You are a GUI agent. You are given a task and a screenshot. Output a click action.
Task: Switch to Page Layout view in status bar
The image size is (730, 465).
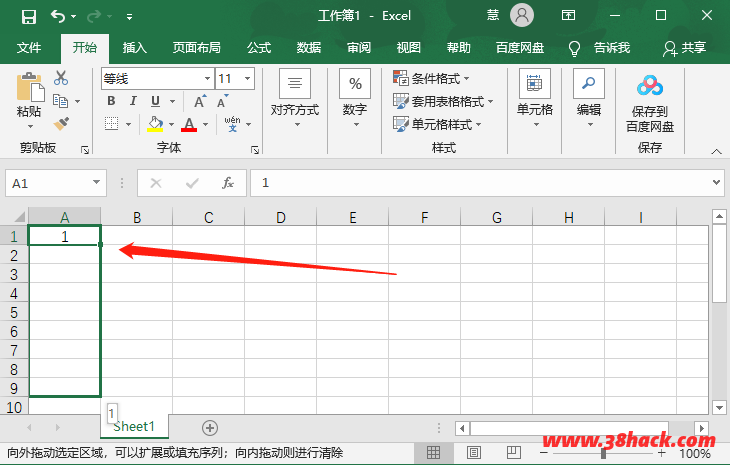coord(469,453)
